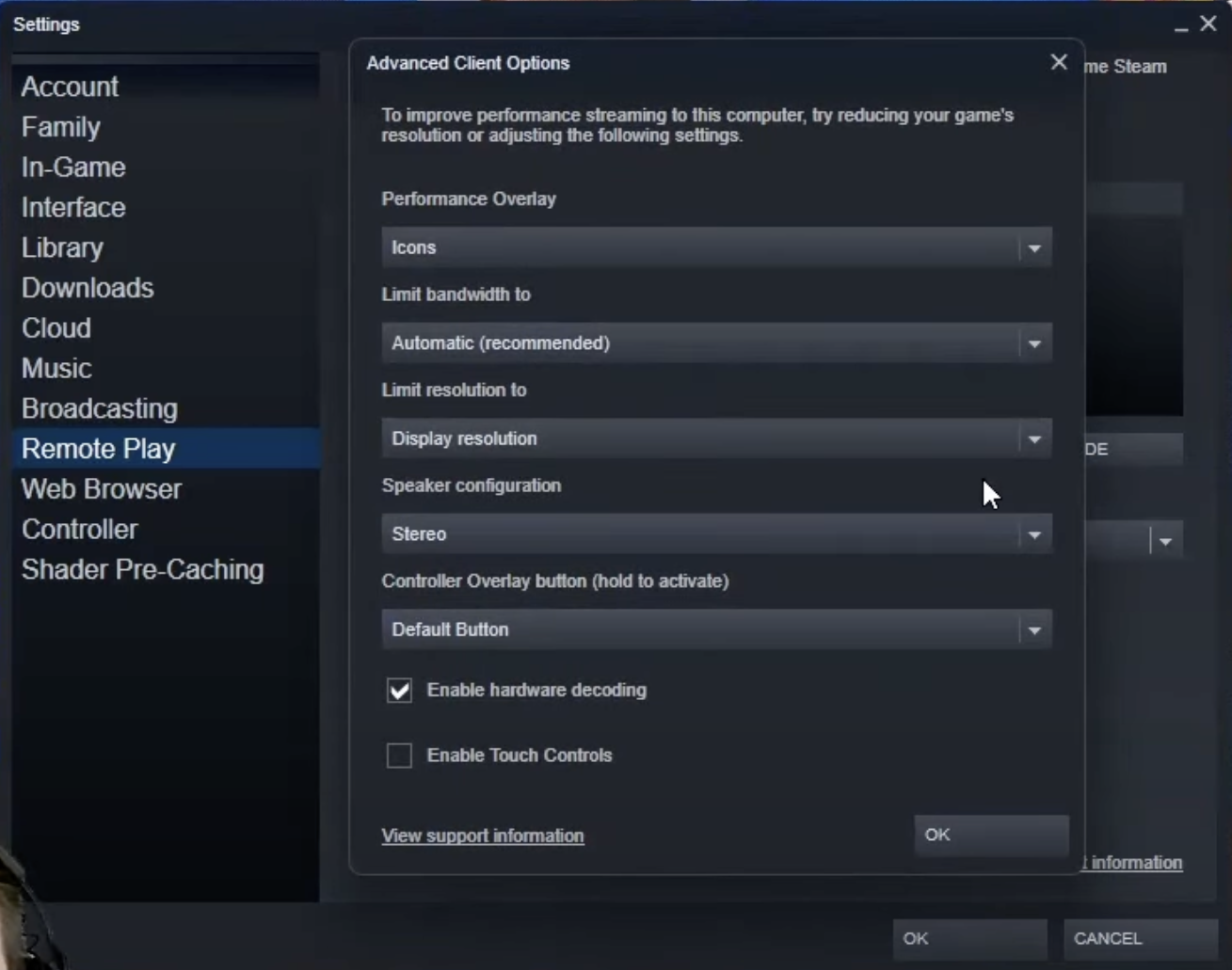Open the Performance Overlay dropdown

[715, 247]
